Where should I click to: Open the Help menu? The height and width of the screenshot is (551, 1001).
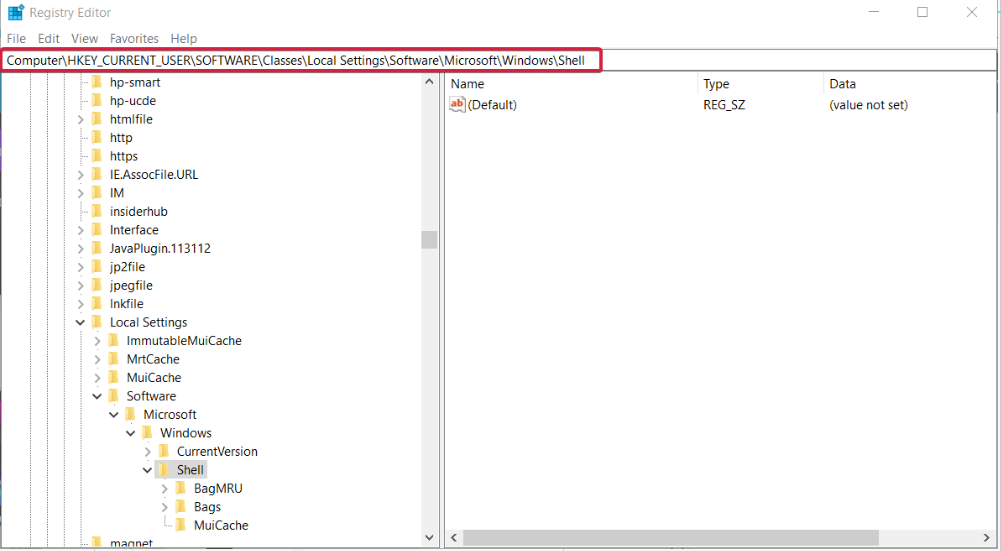(x=184, y=38)
